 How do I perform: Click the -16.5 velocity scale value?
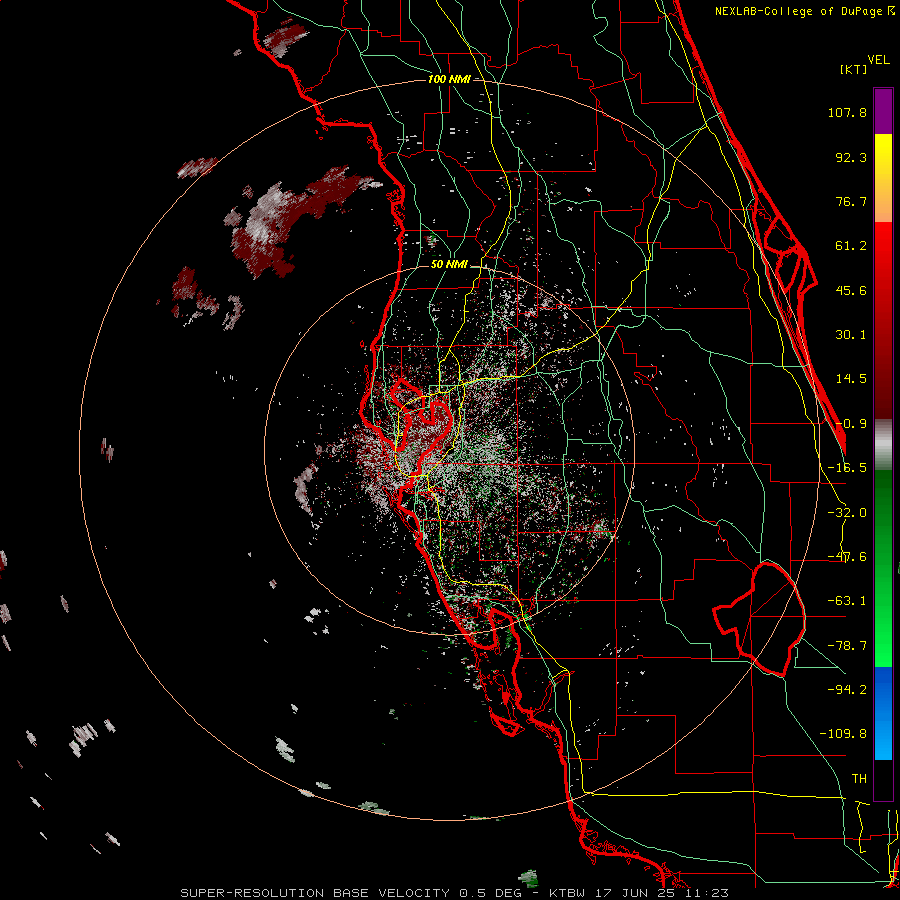(x=847, y=468)
